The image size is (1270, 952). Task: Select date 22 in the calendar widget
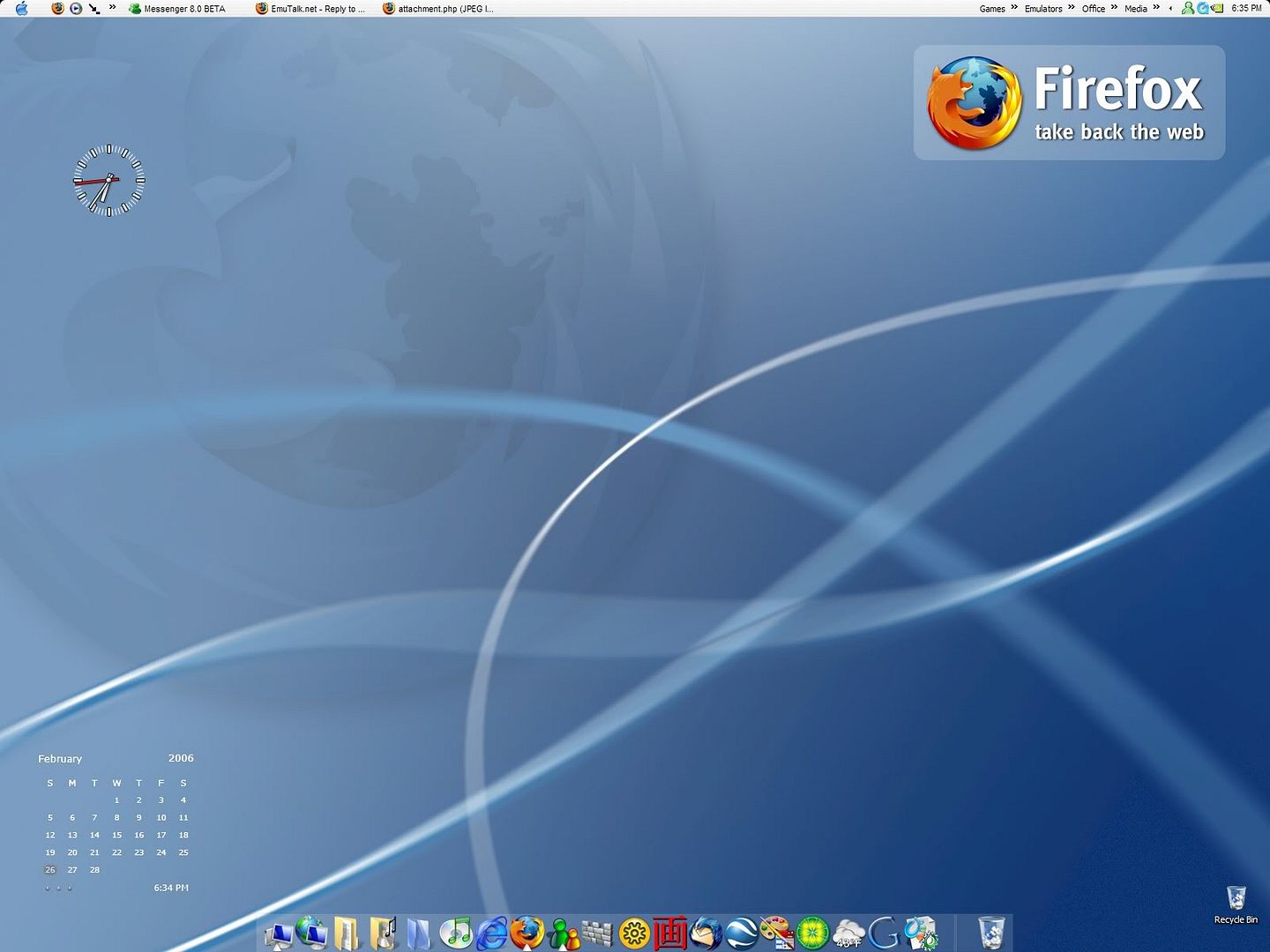point(116,852)
